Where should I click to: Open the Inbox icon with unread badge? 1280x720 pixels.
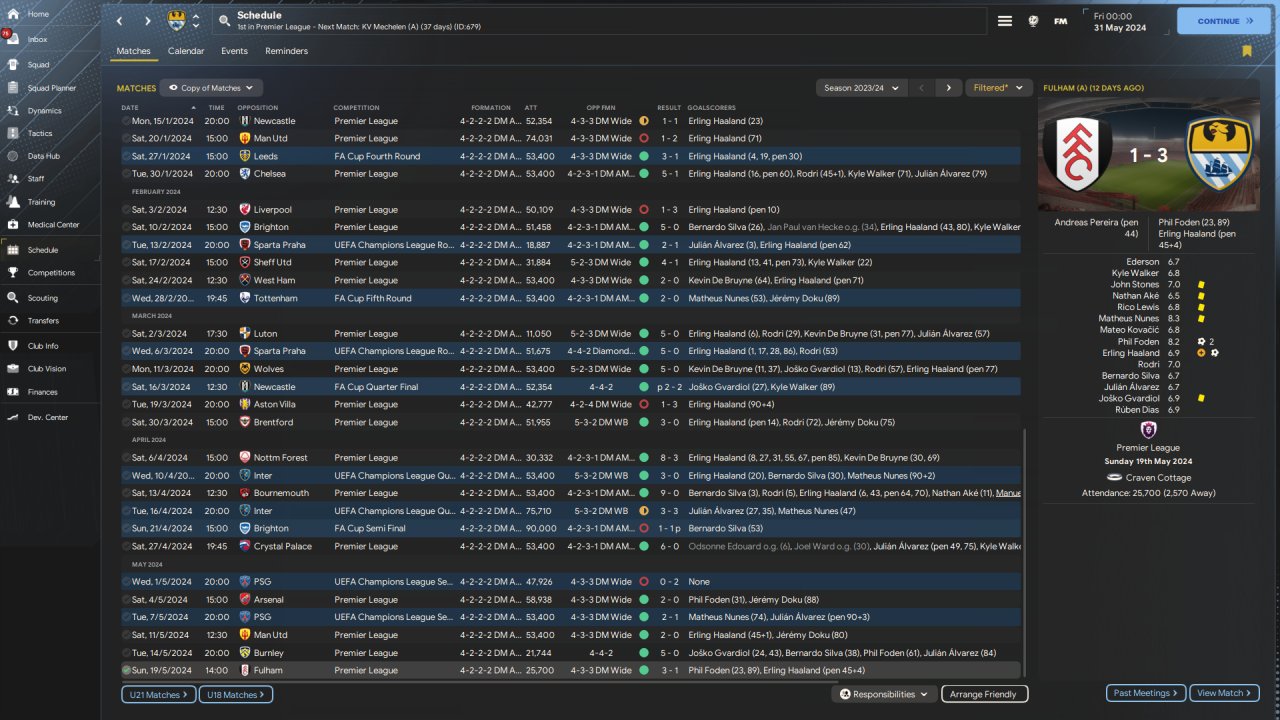[x=14, y=39]
